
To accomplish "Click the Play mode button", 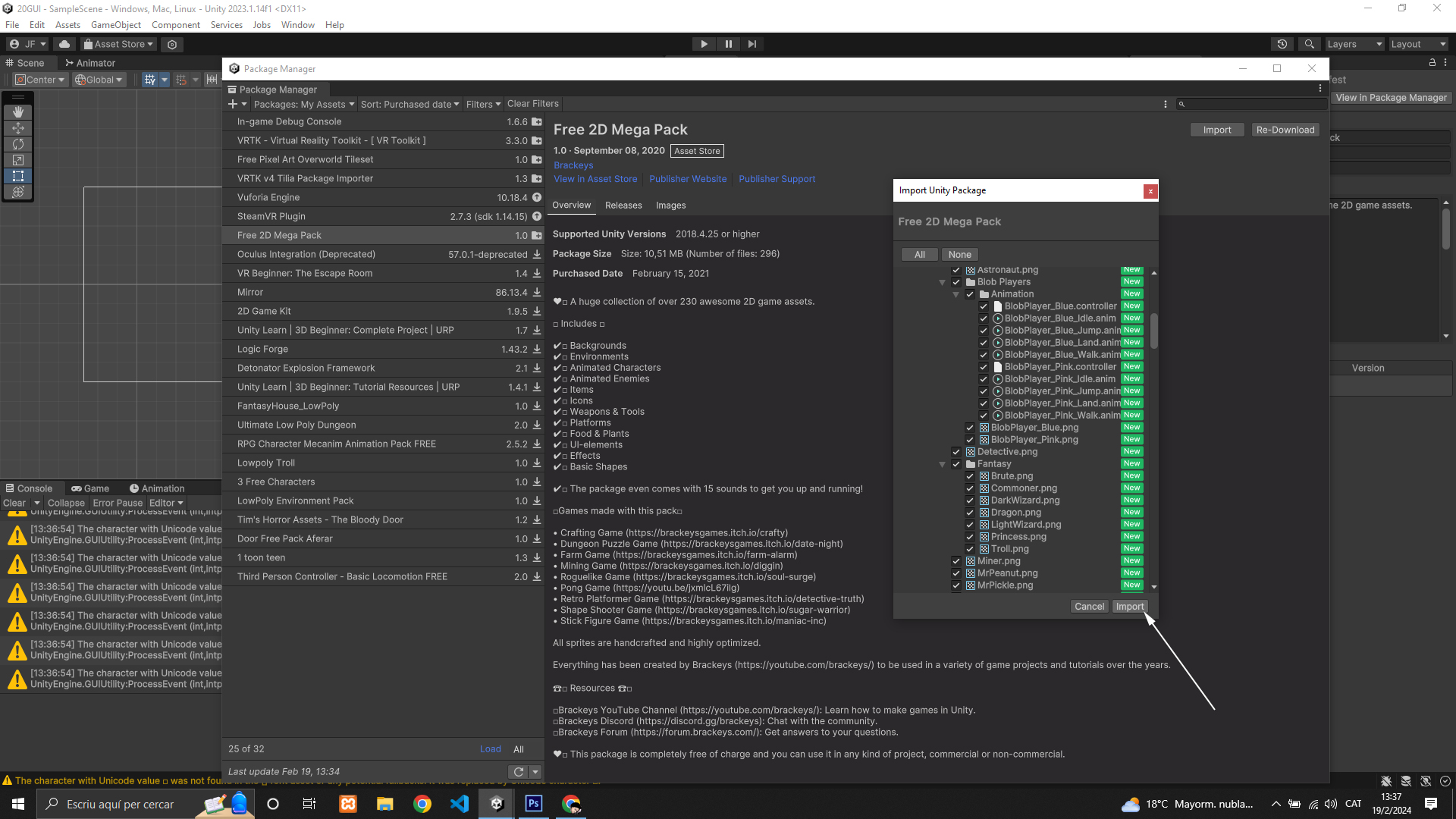I will pyautogui.click(x=704, y=44).
